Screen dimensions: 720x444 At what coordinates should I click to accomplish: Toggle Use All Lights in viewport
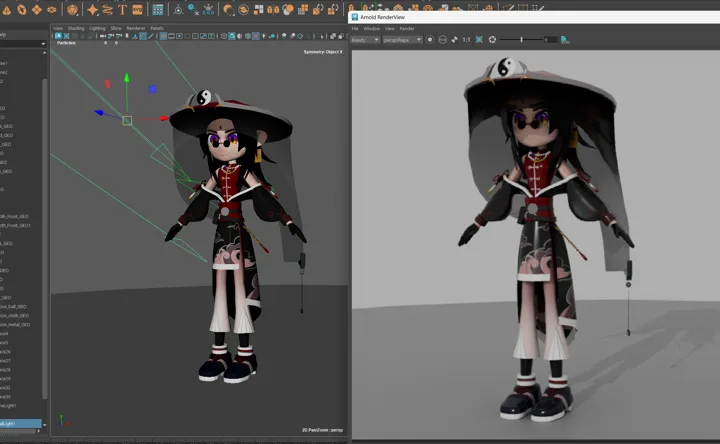tap(264, 36)
